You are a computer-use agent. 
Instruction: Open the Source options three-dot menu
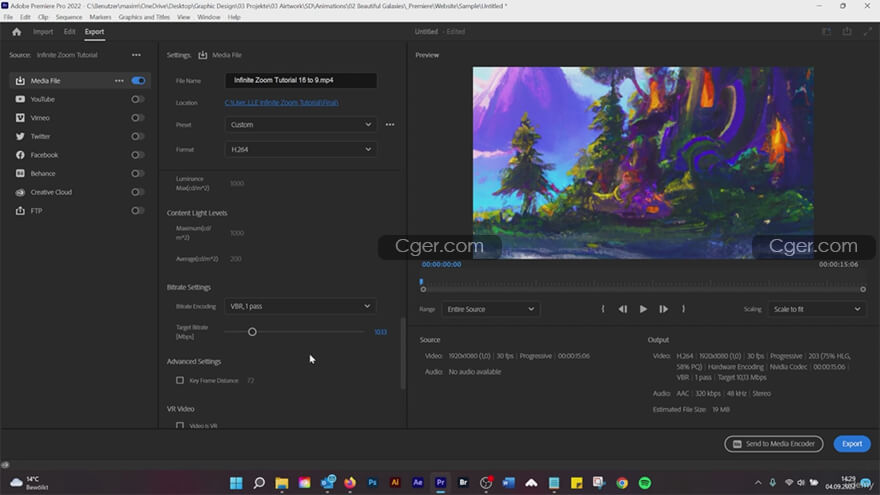[x=136, y=55]
